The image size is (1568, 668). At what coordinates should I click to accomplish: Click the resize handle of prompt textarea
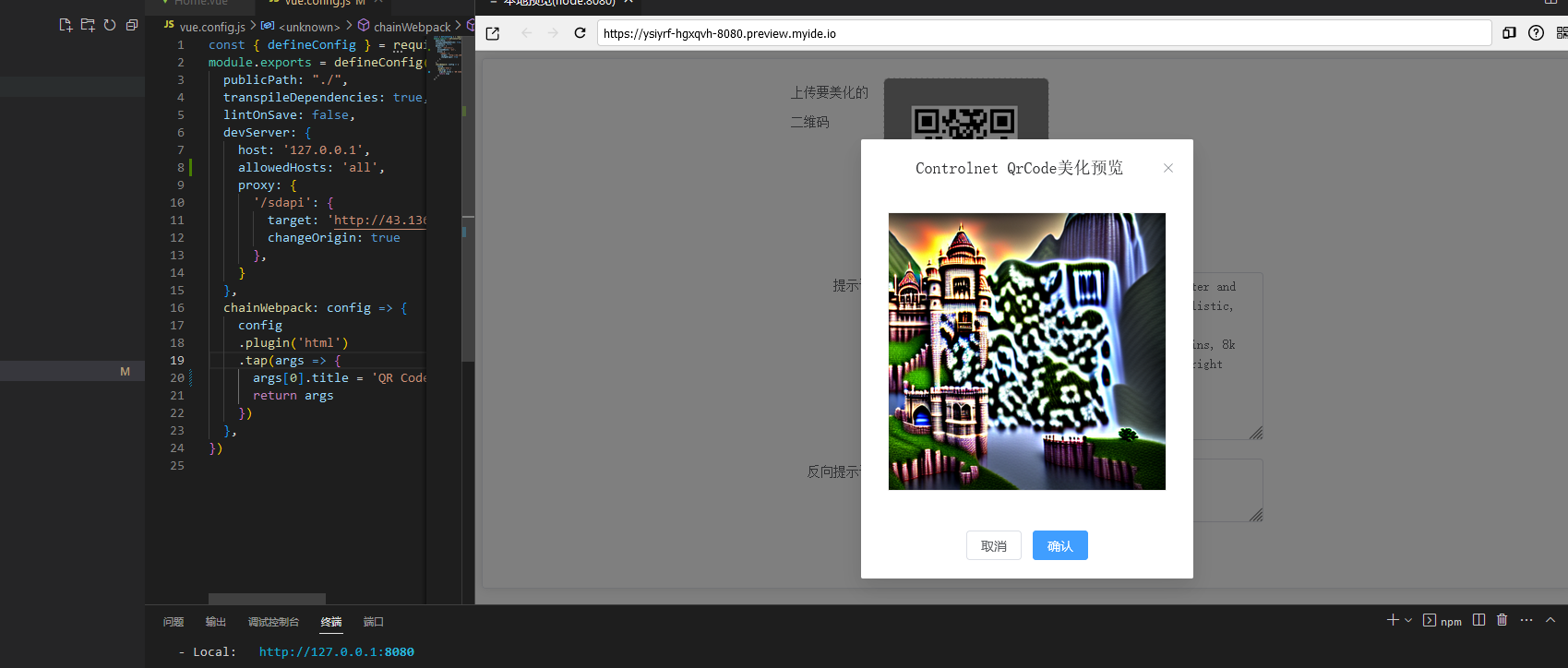(x=1256, y=433)
